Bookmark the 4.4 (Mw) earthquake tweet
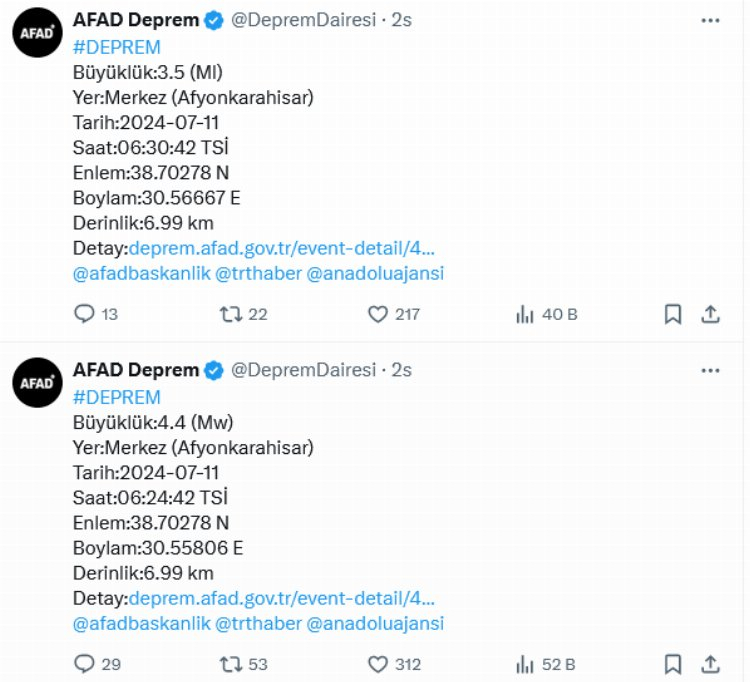This screenshot has width=750, height=682. (673, 664)
